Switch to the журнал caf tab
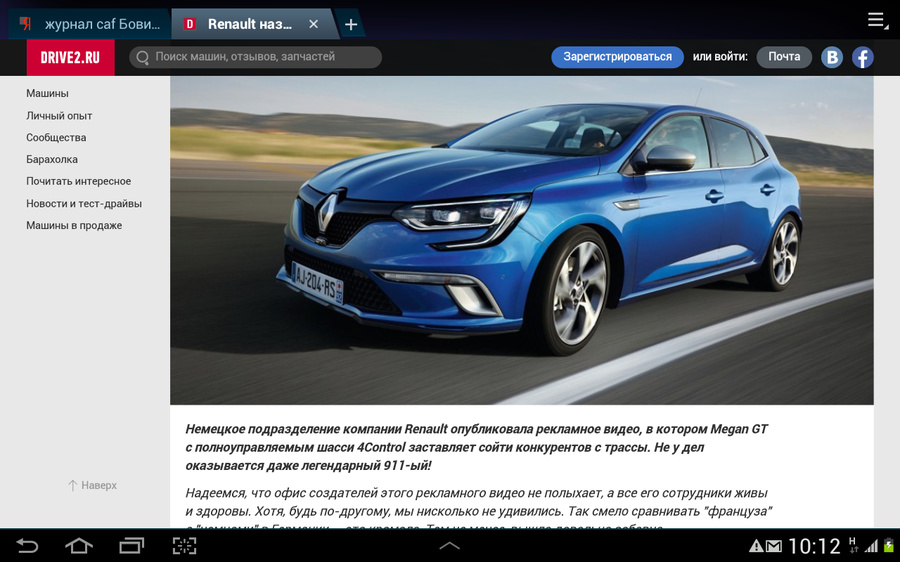Screen dimensions: 900x562 tap(89, 24)
